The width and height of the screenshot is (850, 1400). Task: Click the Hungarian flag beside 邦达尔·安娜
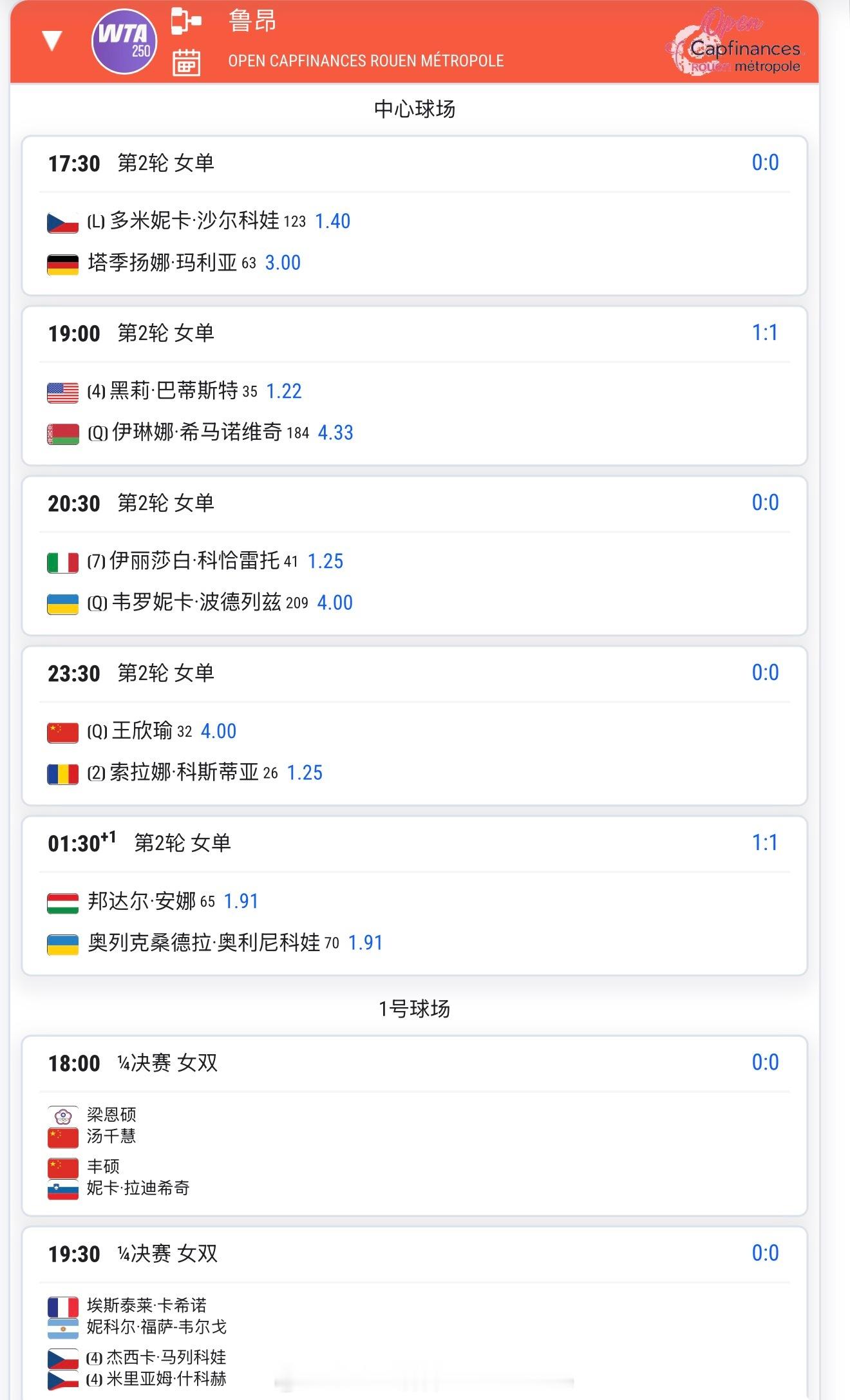(x=62, y=903)
